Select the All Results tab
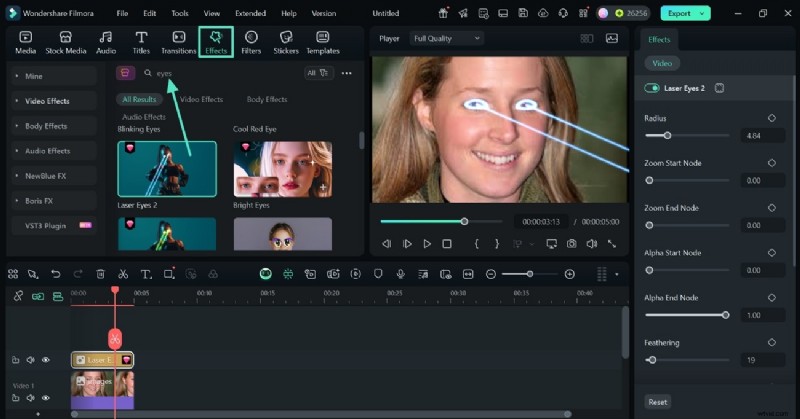Image resolution: width=800 pixels, height=419 pixels. coord(139,100)
